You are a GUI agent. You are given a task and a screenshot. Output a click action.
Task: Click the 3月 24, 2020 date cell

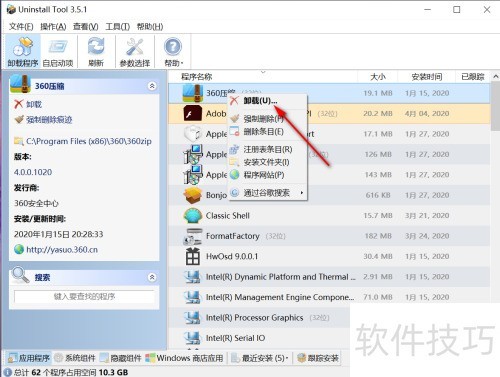(x=427, y=236)
